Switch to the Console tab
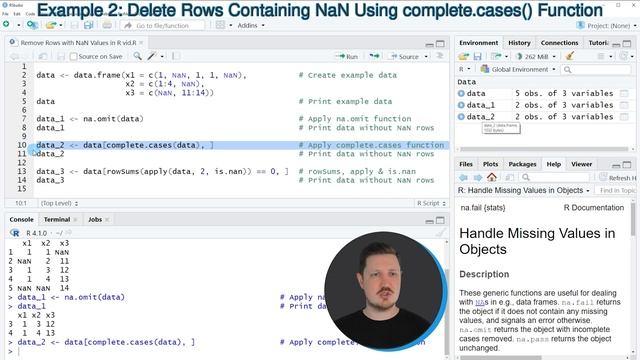 22,219
